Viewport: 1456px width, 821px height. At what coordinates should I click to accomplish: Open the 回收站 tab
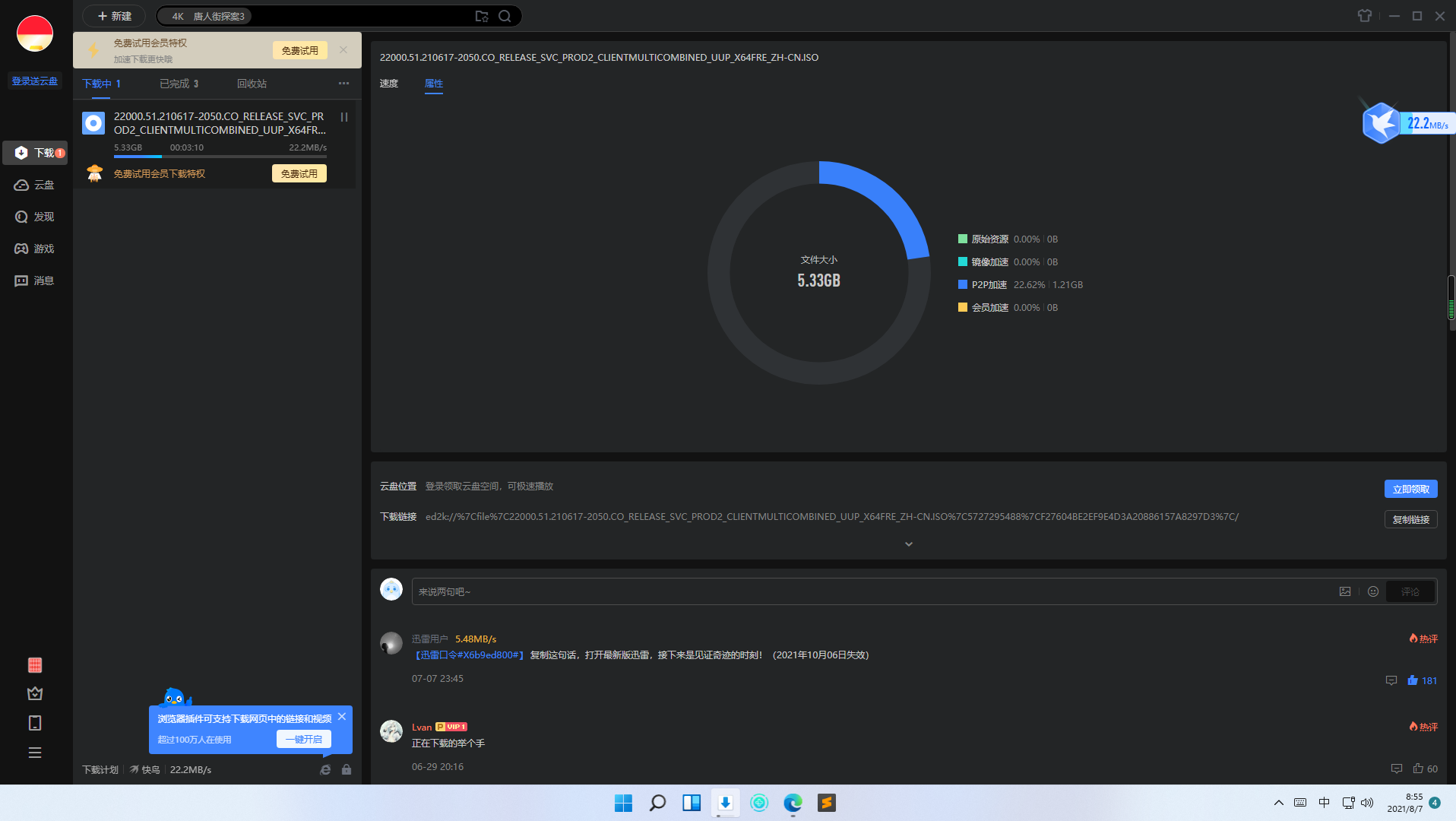tap(252, 84)
